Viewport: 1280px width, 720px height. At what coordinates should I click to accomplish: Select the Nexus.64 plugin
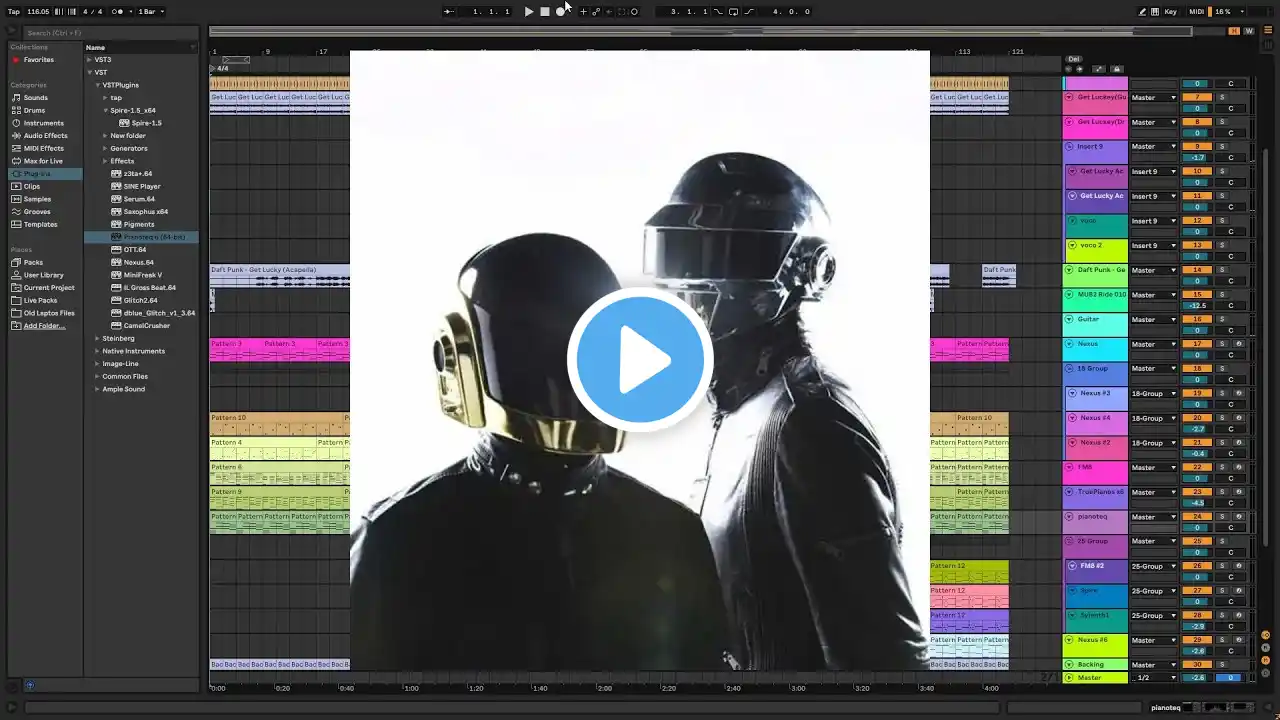[139, 262]
